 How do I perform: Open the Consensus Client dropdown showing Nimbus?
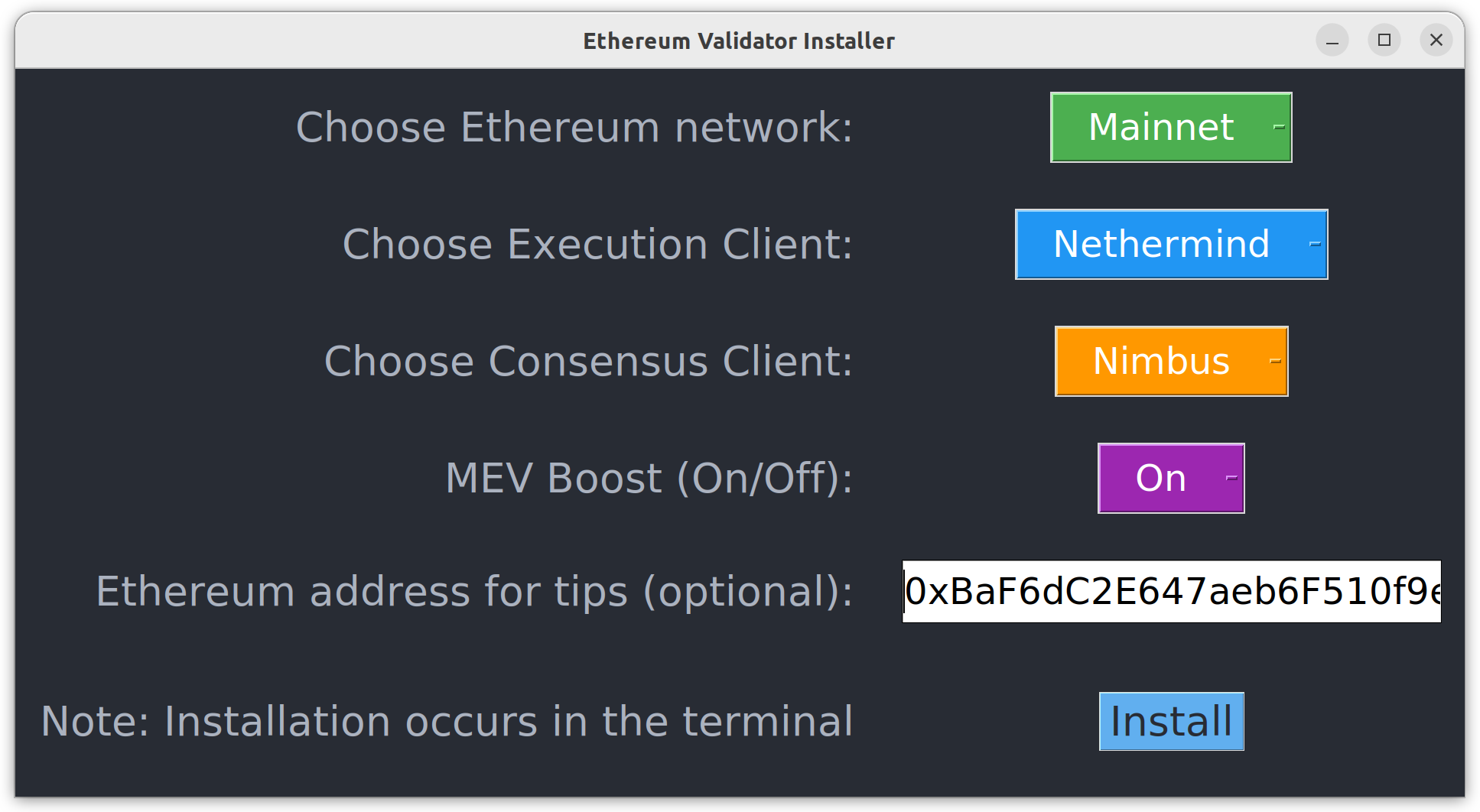pyautogui.click(x=1170, y=361)
